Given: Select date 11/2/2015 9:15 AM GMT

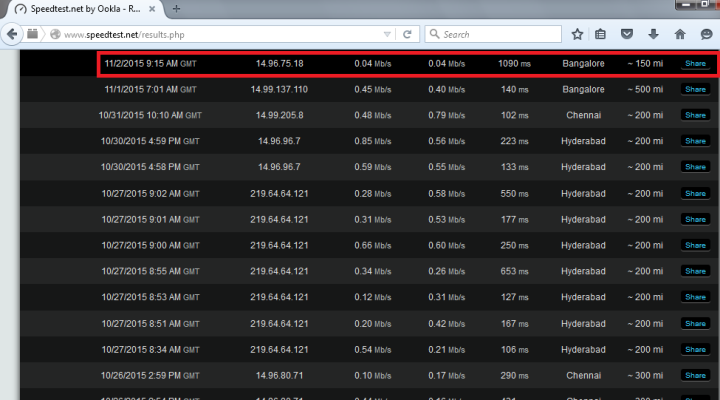Looking at the screenshot, I should (x=150, y=63).
